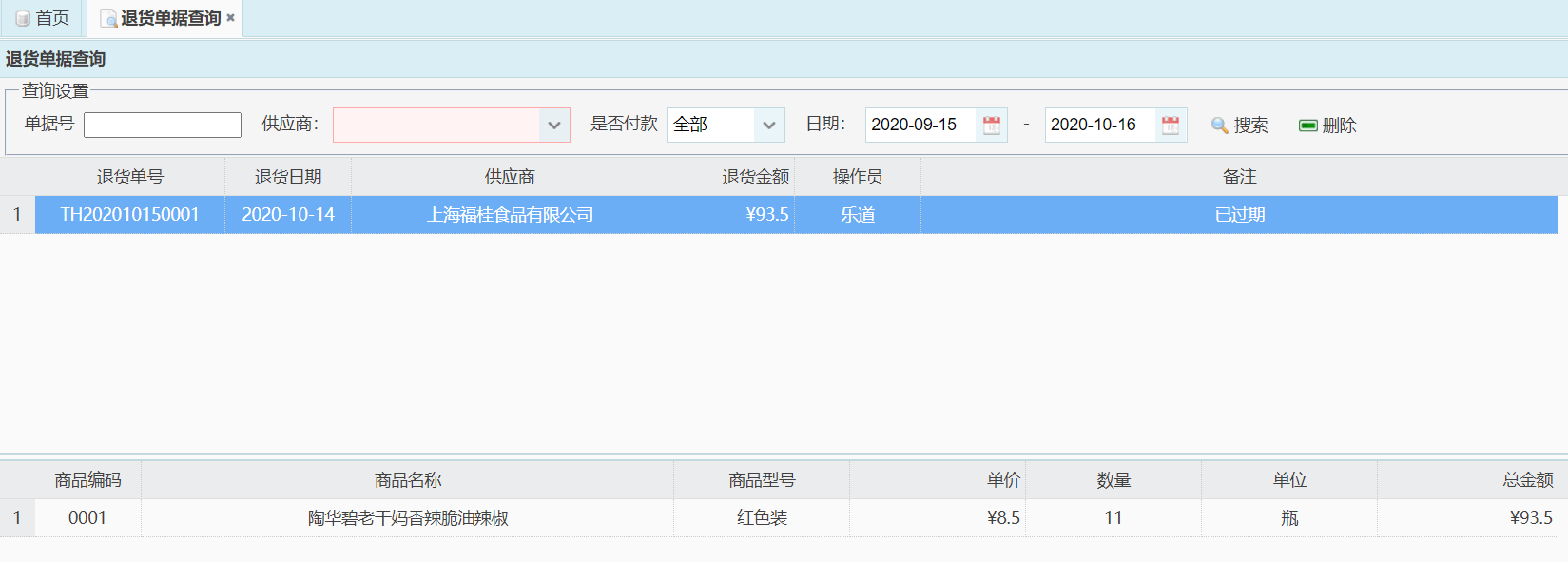Click the 单位 column header

[x=1289, y=480]
